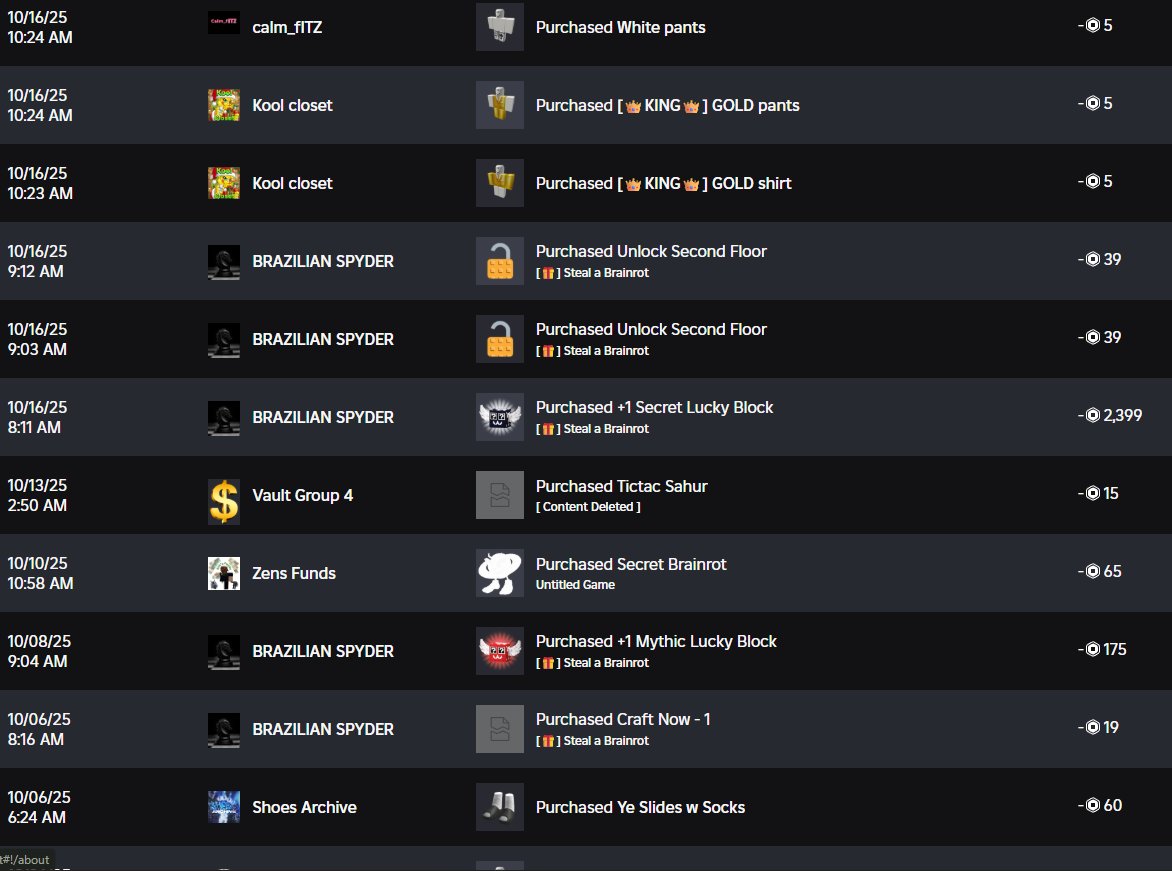
Task: Click the placeholder icon next to Tictac Sahur
Action: coord(499,495)
